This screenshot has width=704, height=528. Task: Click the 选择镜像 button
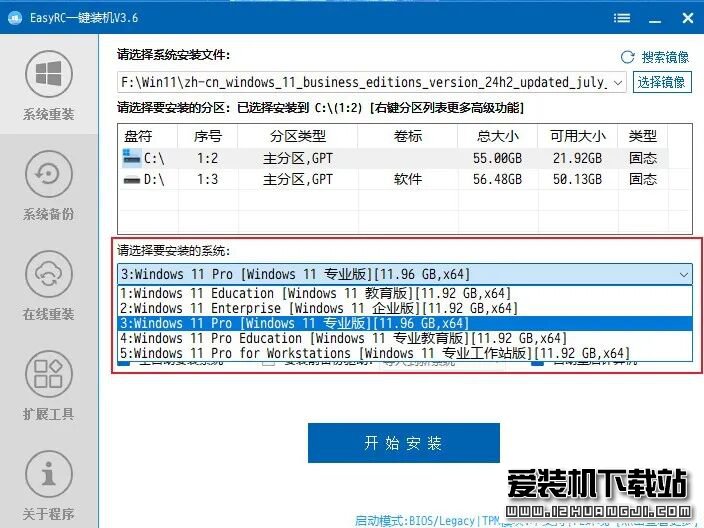tap(662, 82)
